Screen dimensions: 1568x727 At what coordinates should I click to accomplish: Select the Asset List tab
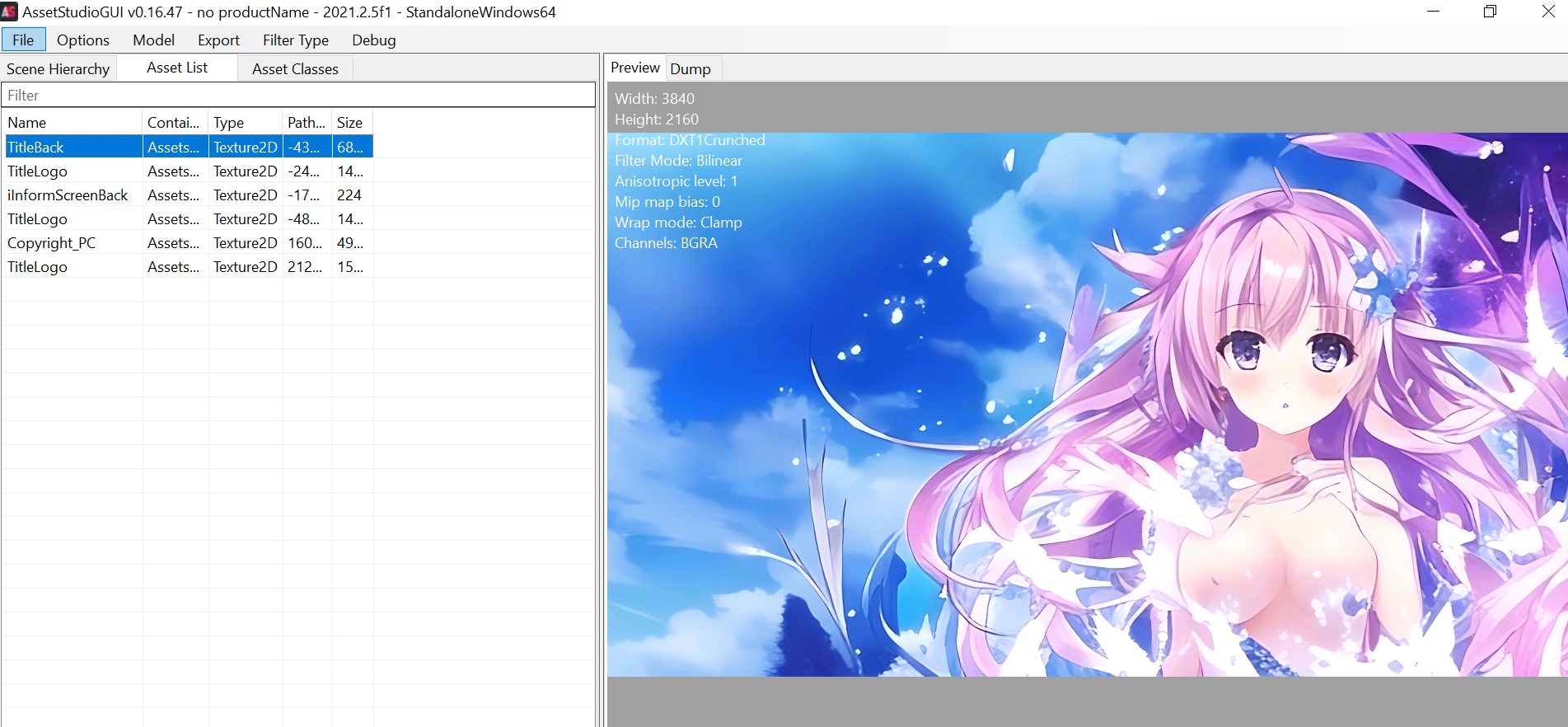[177, 68]
